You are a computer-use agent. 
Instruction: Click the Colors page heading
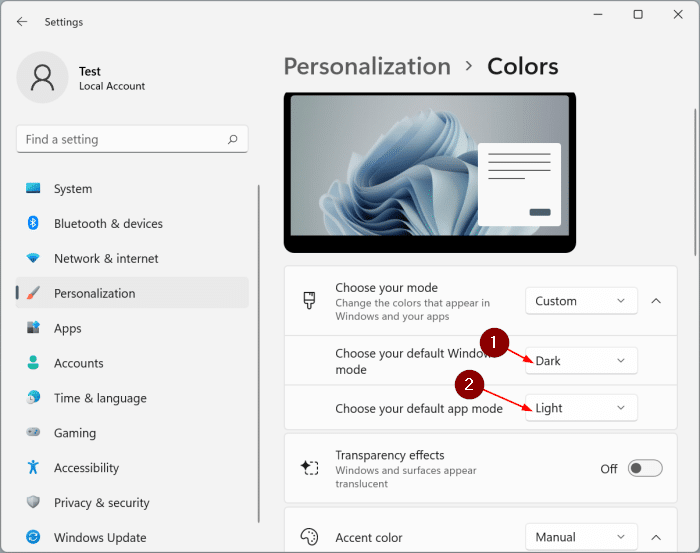click(x=522, y=67)
